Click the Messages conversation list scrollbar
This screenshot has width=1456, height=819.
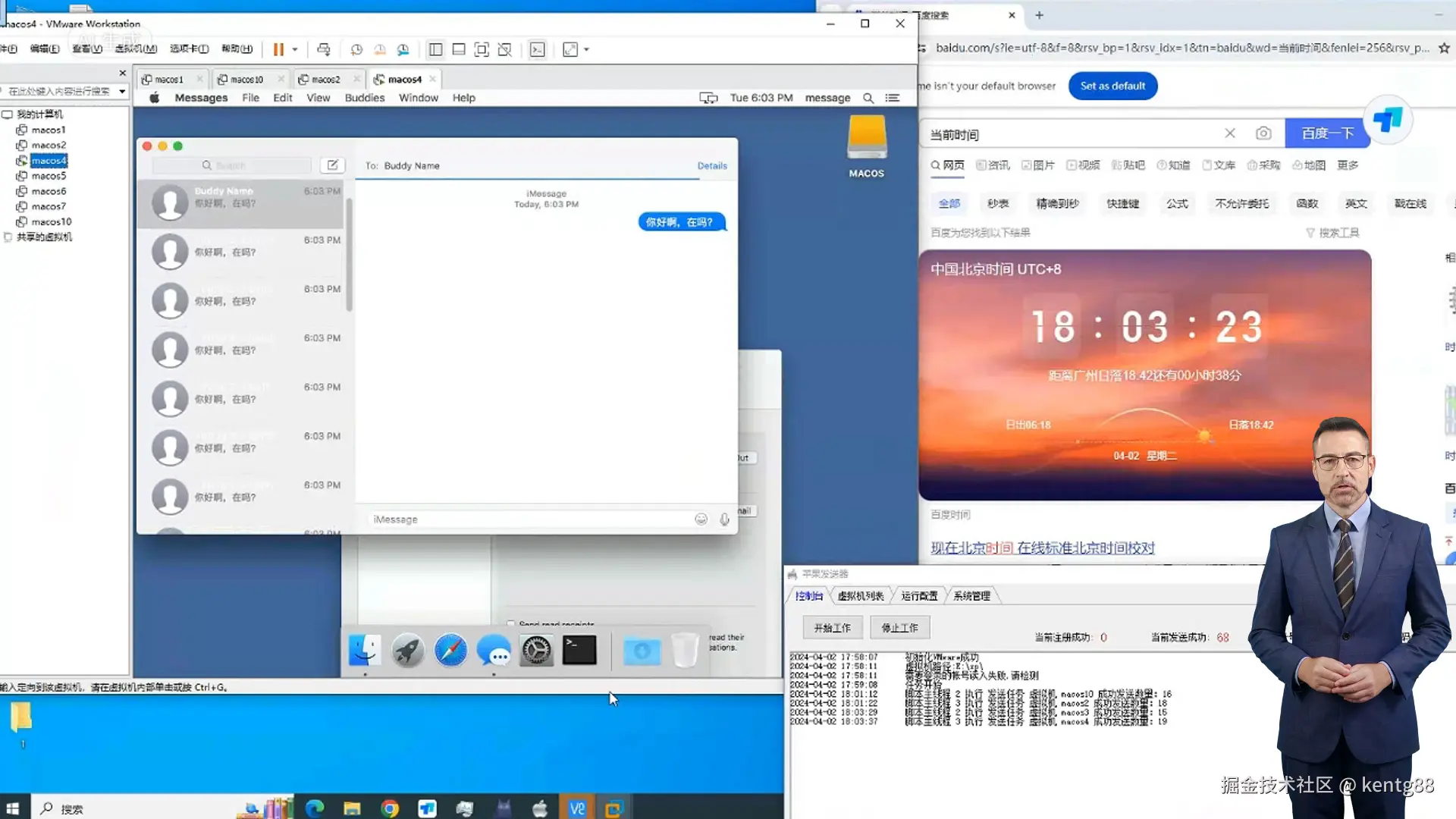click(350, 254)
